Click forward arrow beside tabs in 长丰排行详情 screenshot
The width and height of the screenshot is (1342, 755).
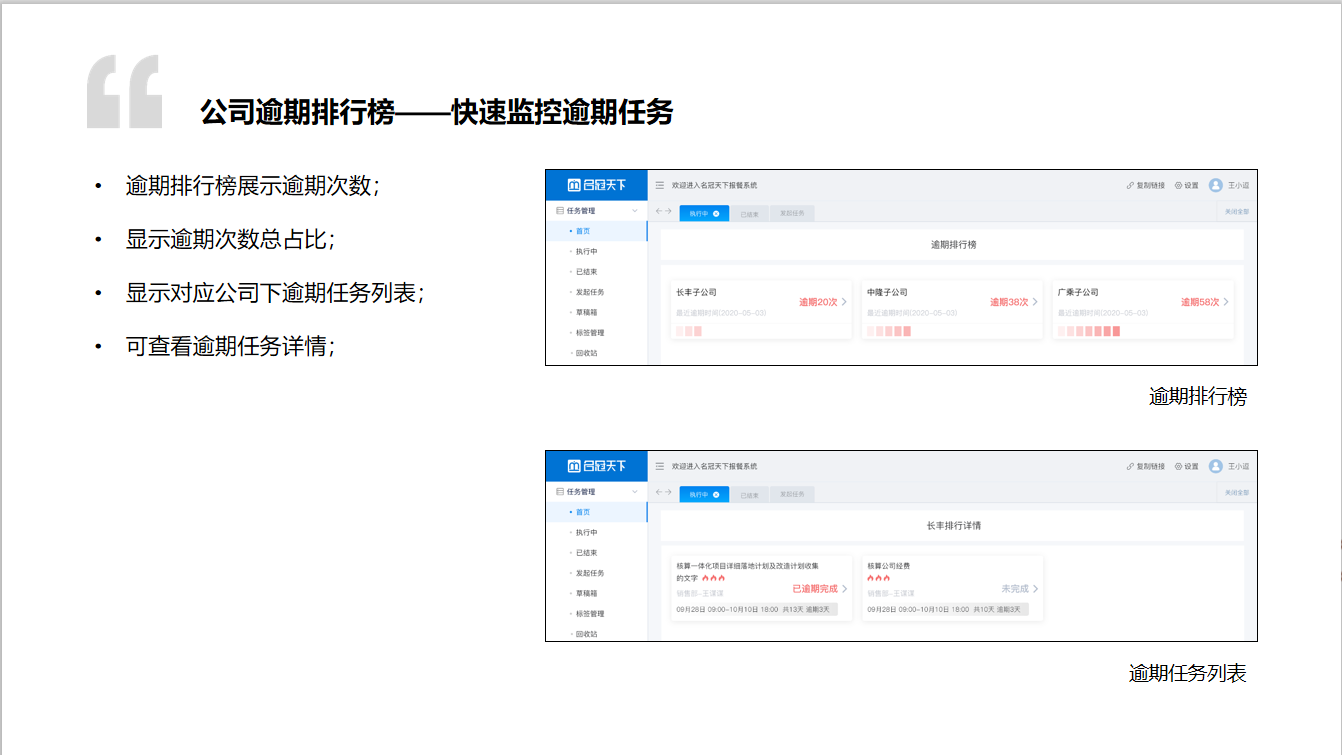pyautogui.click(x=668, y=493)
